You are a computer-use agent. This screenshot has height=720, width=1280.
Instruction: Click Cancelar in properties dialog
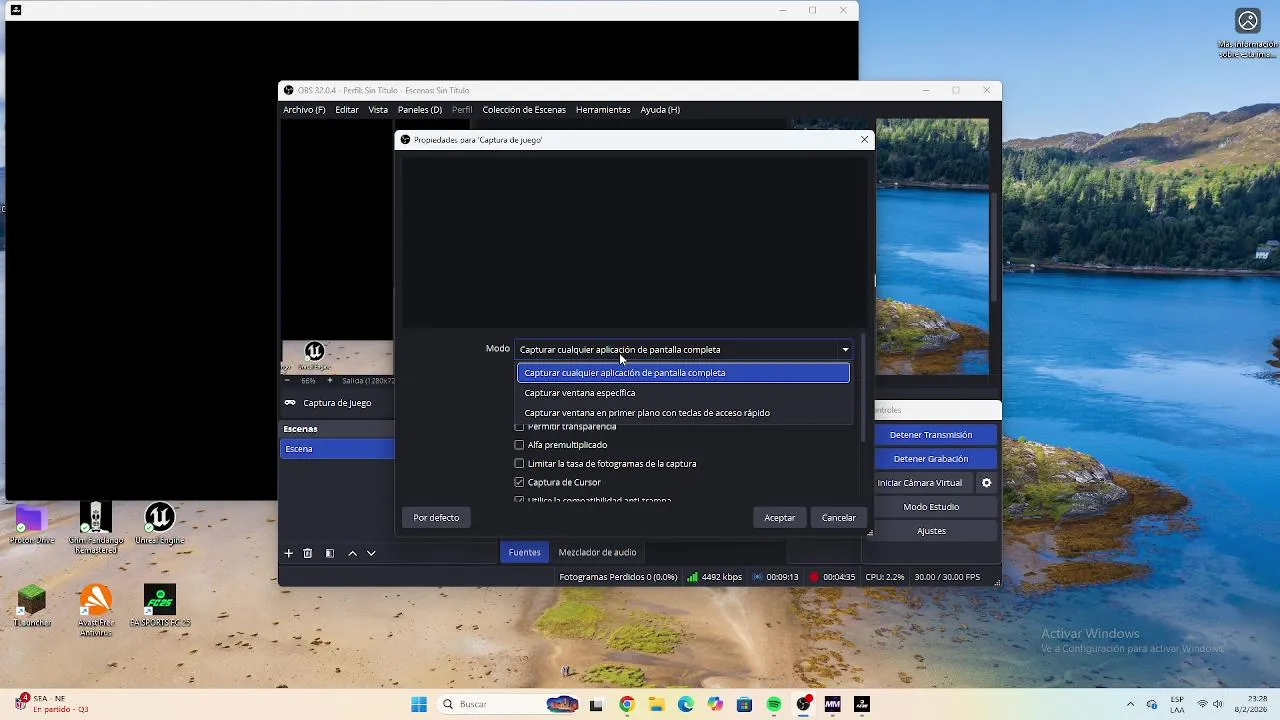(x=839, y=518)
